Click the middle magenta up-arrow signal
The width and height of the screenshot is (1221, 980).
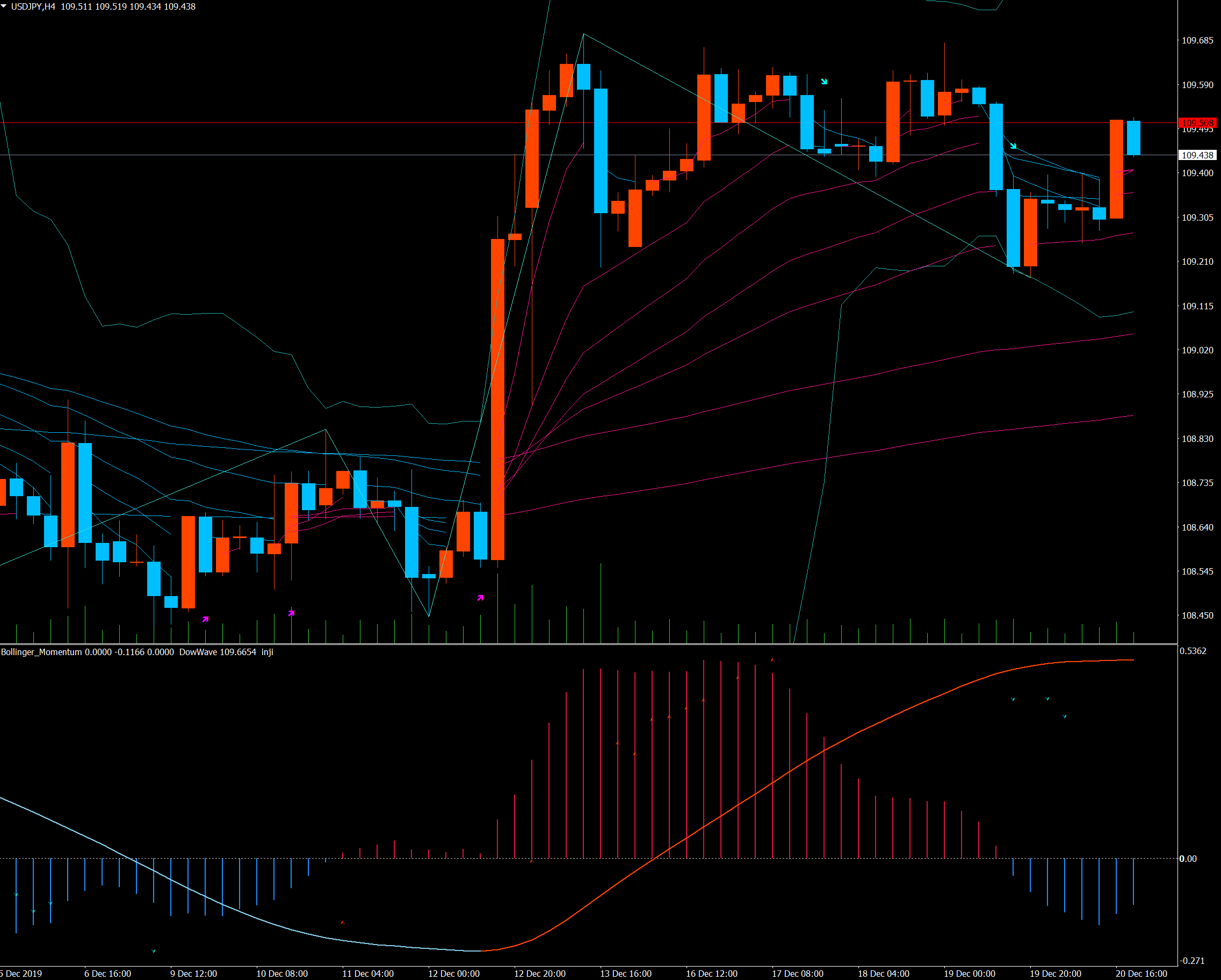291,613
